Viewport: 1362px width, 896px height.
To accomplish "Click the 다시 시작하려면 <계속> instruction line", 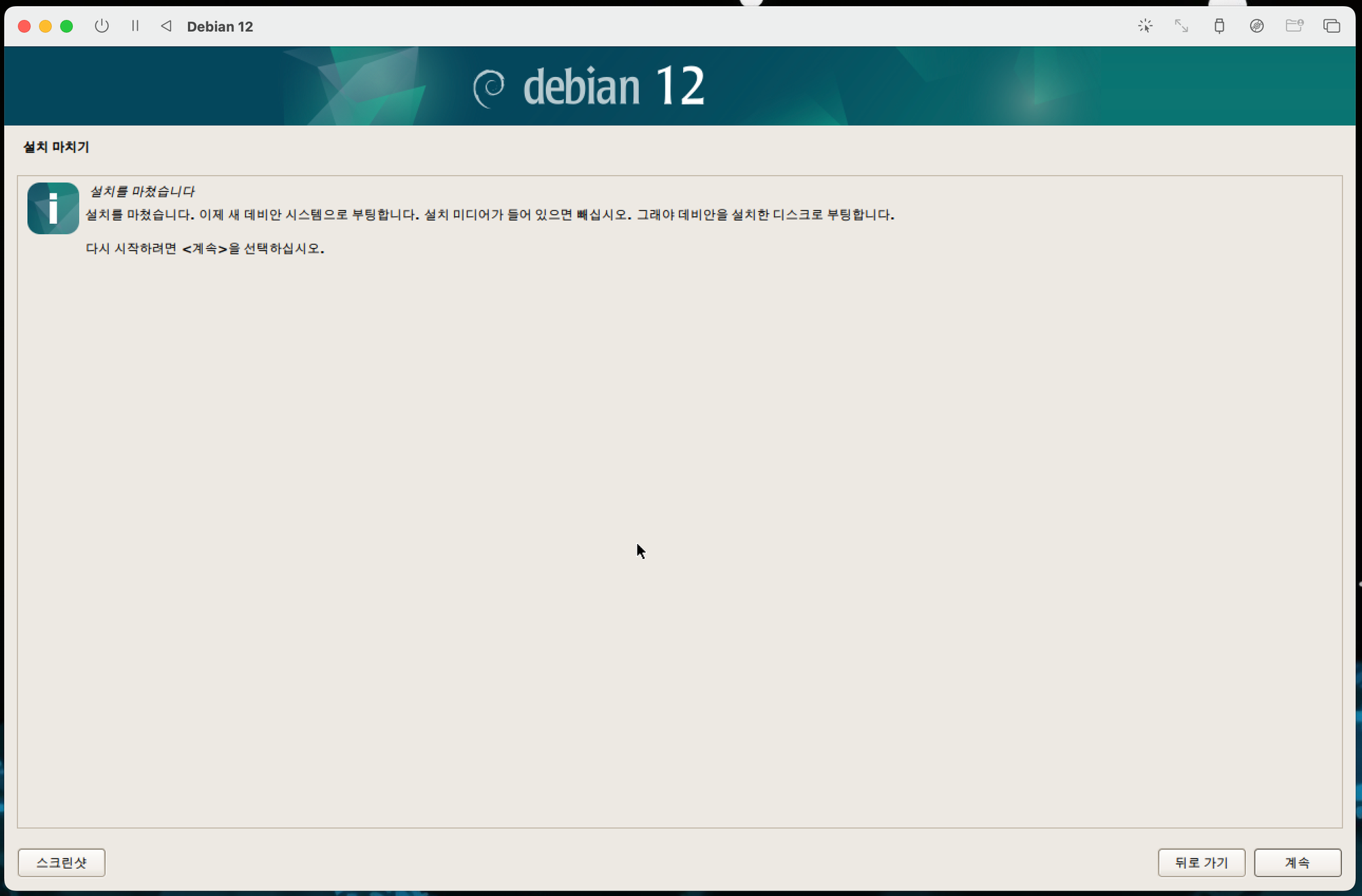I will click(205, 249).
